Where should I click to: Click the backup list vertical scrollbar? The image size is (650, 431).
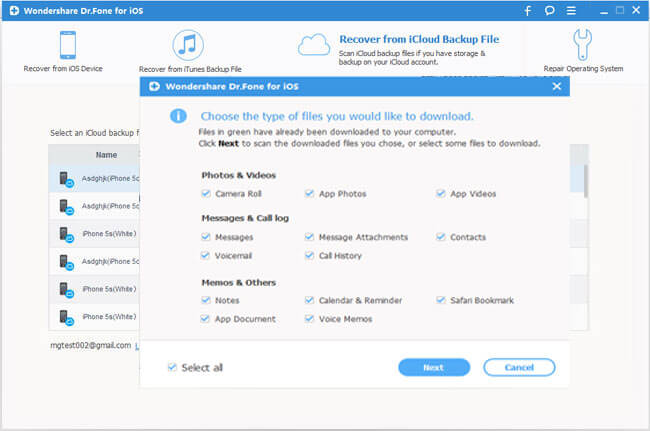586,181
